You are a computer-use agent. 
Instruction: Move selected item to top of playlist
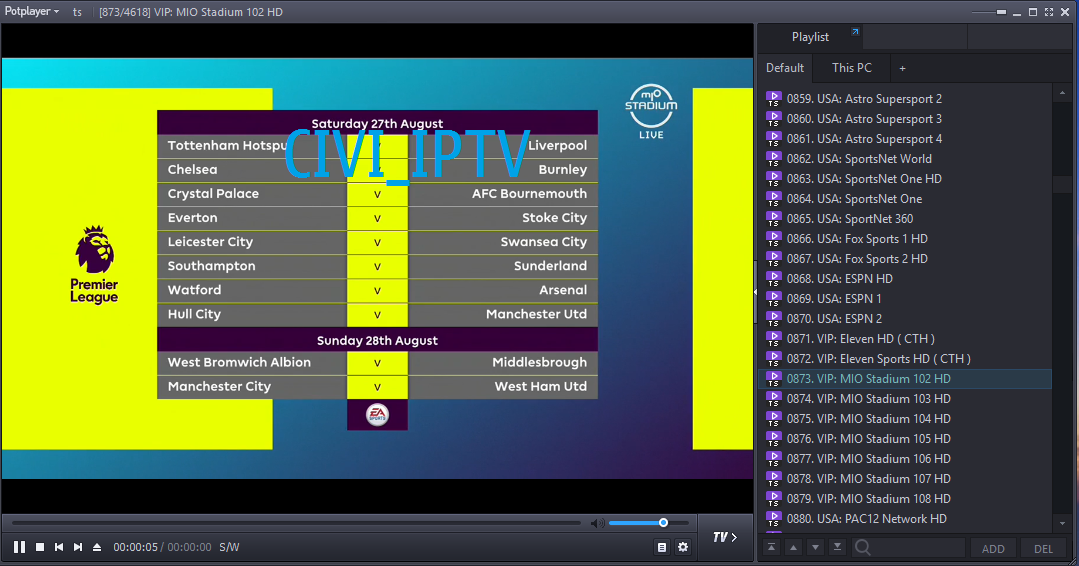pos(771,547)
